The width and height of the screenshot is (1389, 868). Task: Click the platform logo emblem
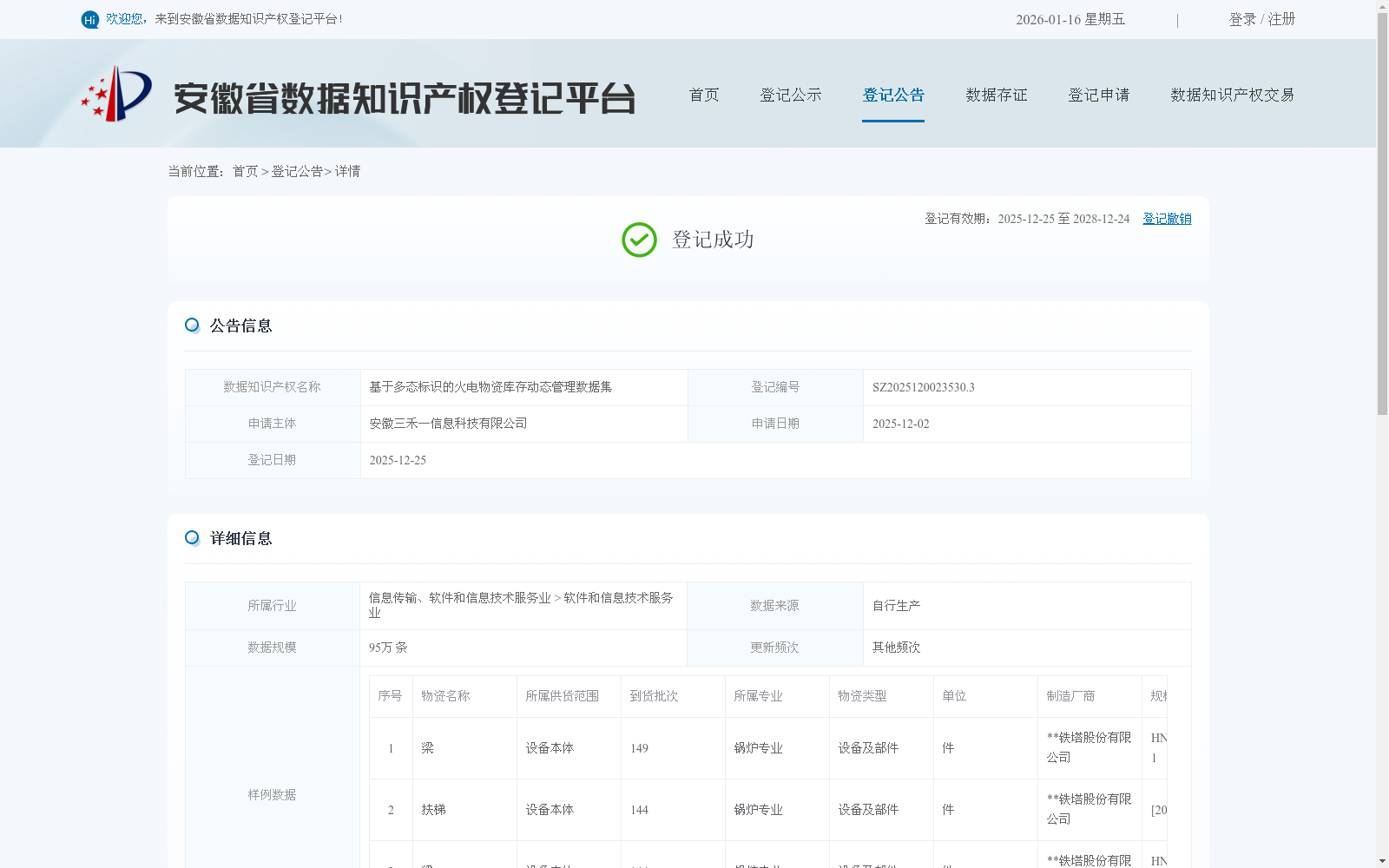click(x=116, y=94)
